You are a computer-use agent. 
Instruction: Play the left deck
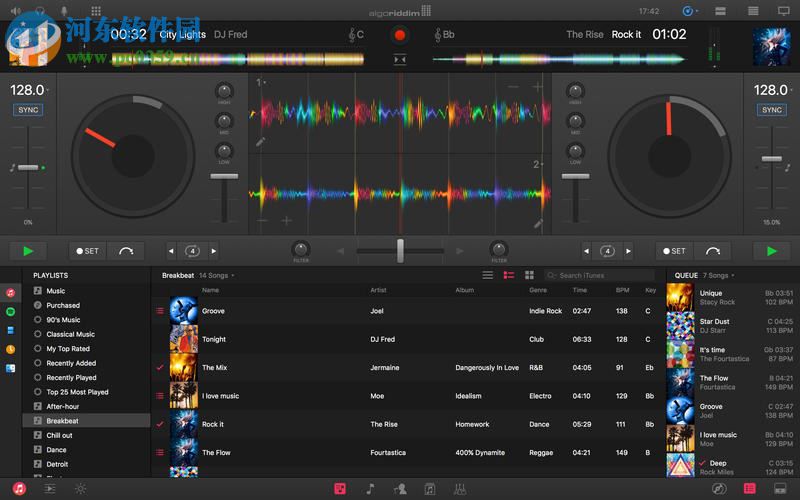[x=28, y=251]
